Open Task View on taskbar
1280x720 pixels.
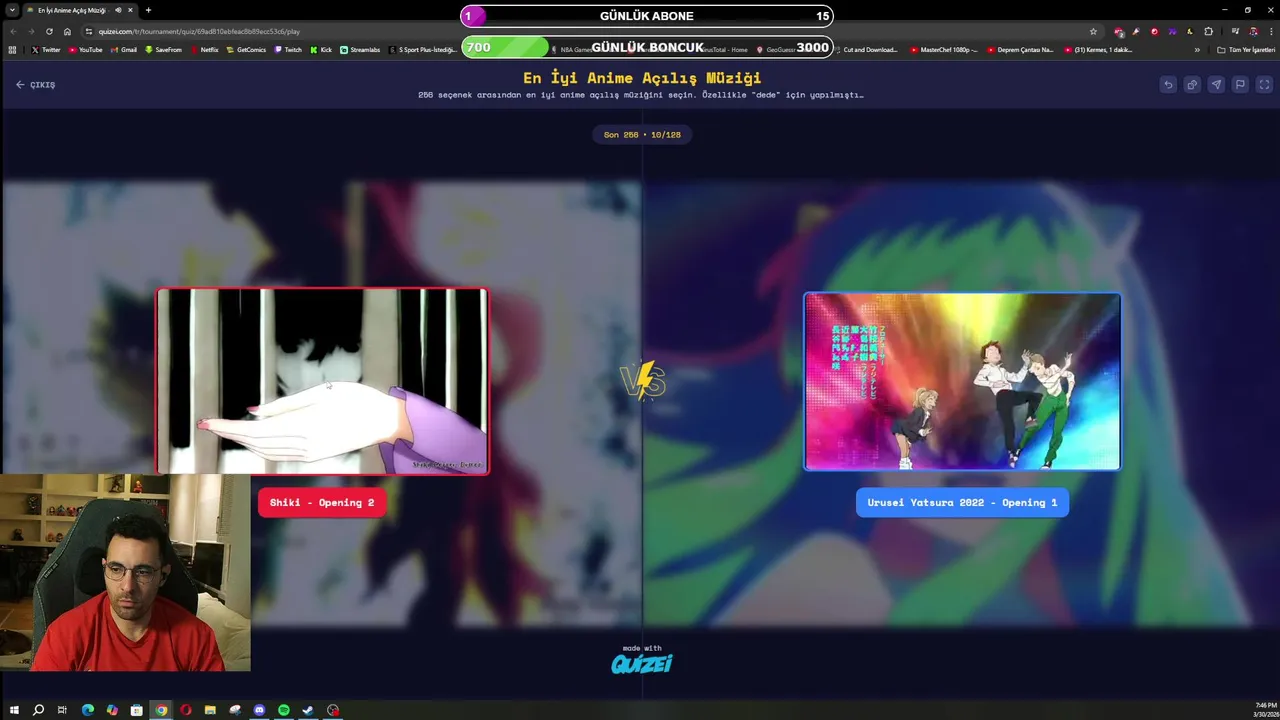[62, 710]
